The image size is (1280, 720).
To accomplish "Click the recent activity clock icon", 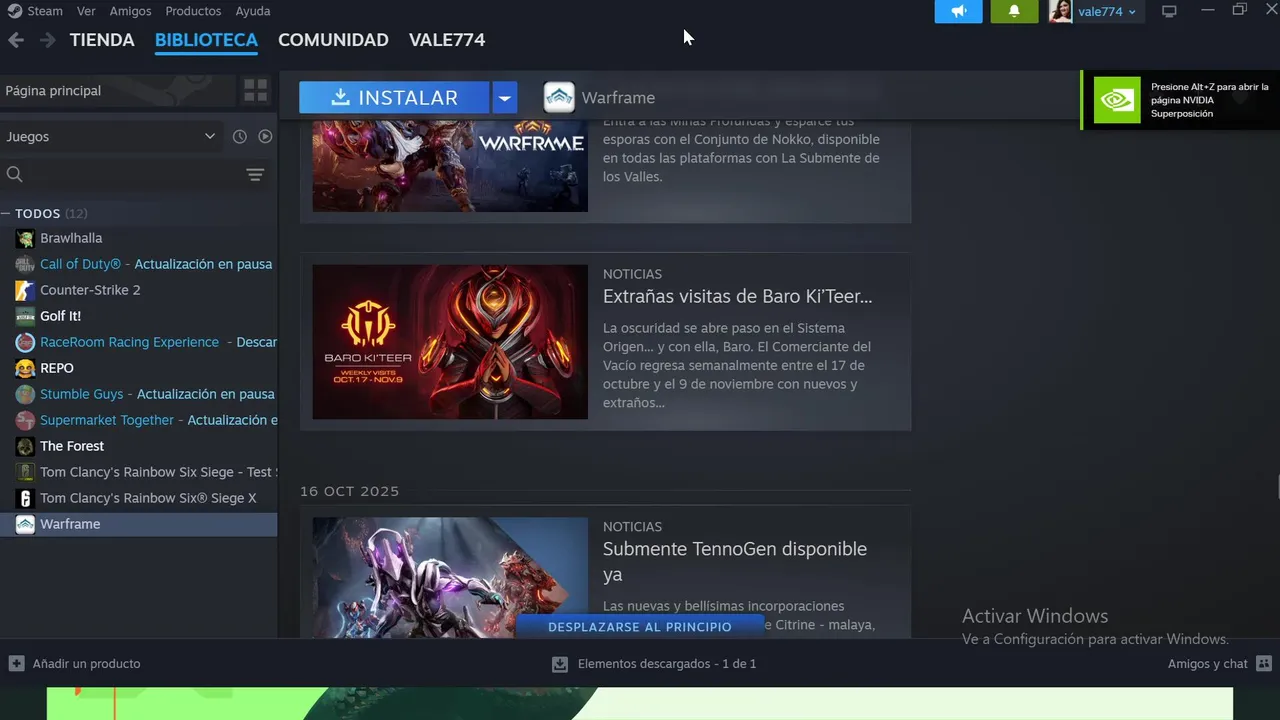I will pyautogui.click(x=240, y=136).
